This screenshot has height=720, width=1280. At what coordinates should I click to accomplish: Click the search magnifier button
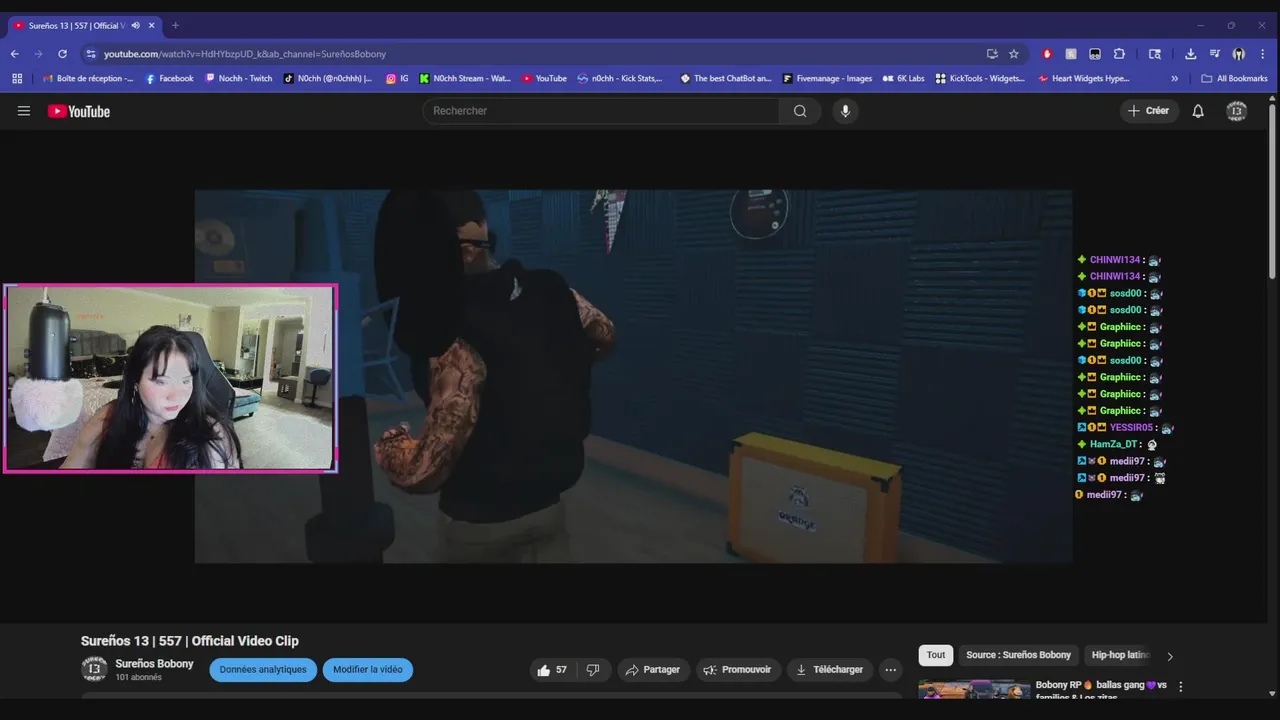800,111
